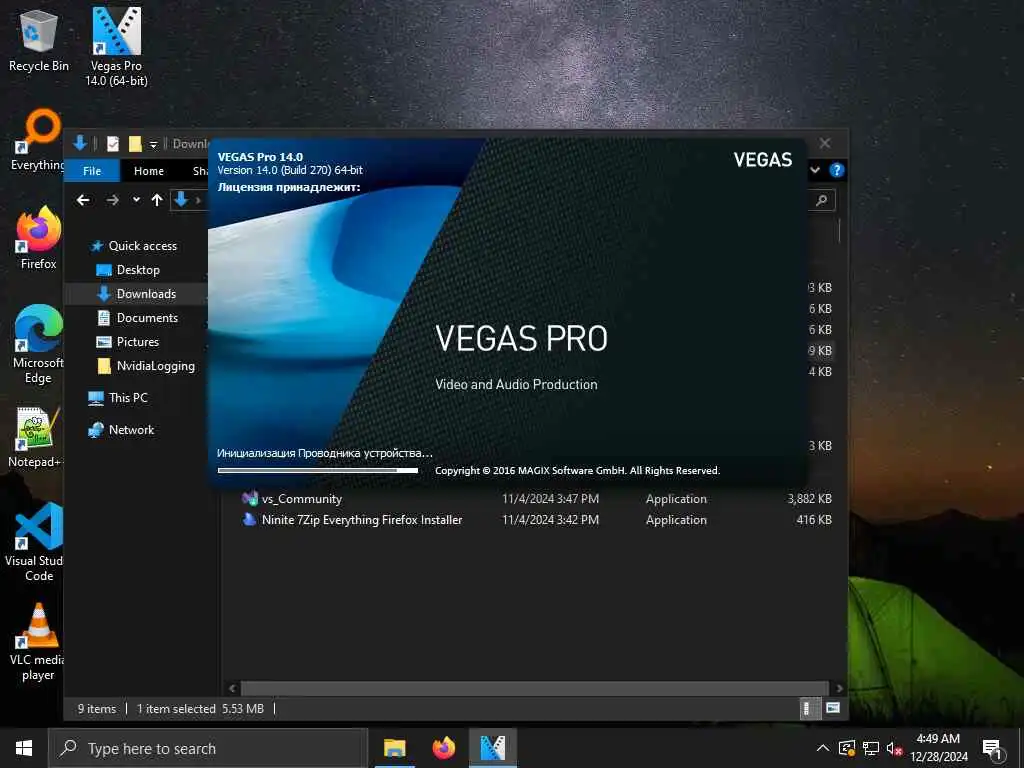The height and width of the screenshot is (768, 1024).
Task: Open the Home ribbon tab in File Explorer
Action: point(149,171)
